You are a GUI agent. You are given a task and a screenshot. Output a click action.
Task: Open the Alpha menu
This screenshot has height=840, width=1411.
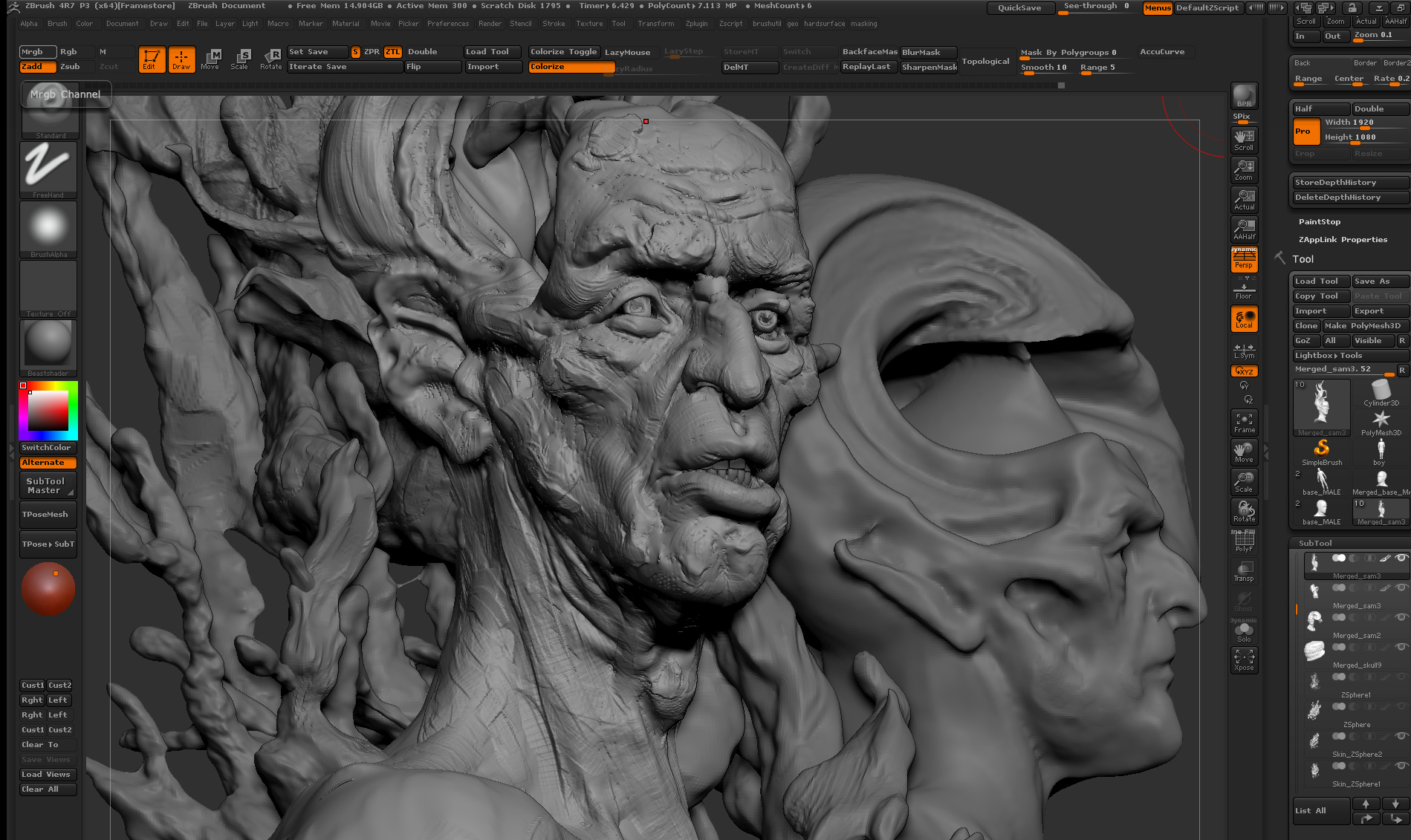click(x=29, y=24)
